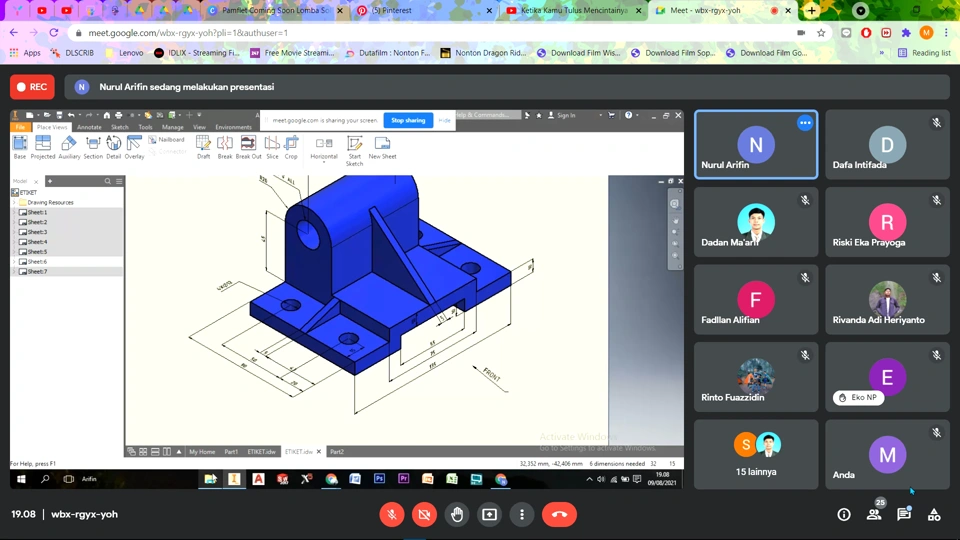Select the Dadan Ma'arif participant tile
This screenshot has height=540, width=960.
pyautogui.click(x=756, y=222)
